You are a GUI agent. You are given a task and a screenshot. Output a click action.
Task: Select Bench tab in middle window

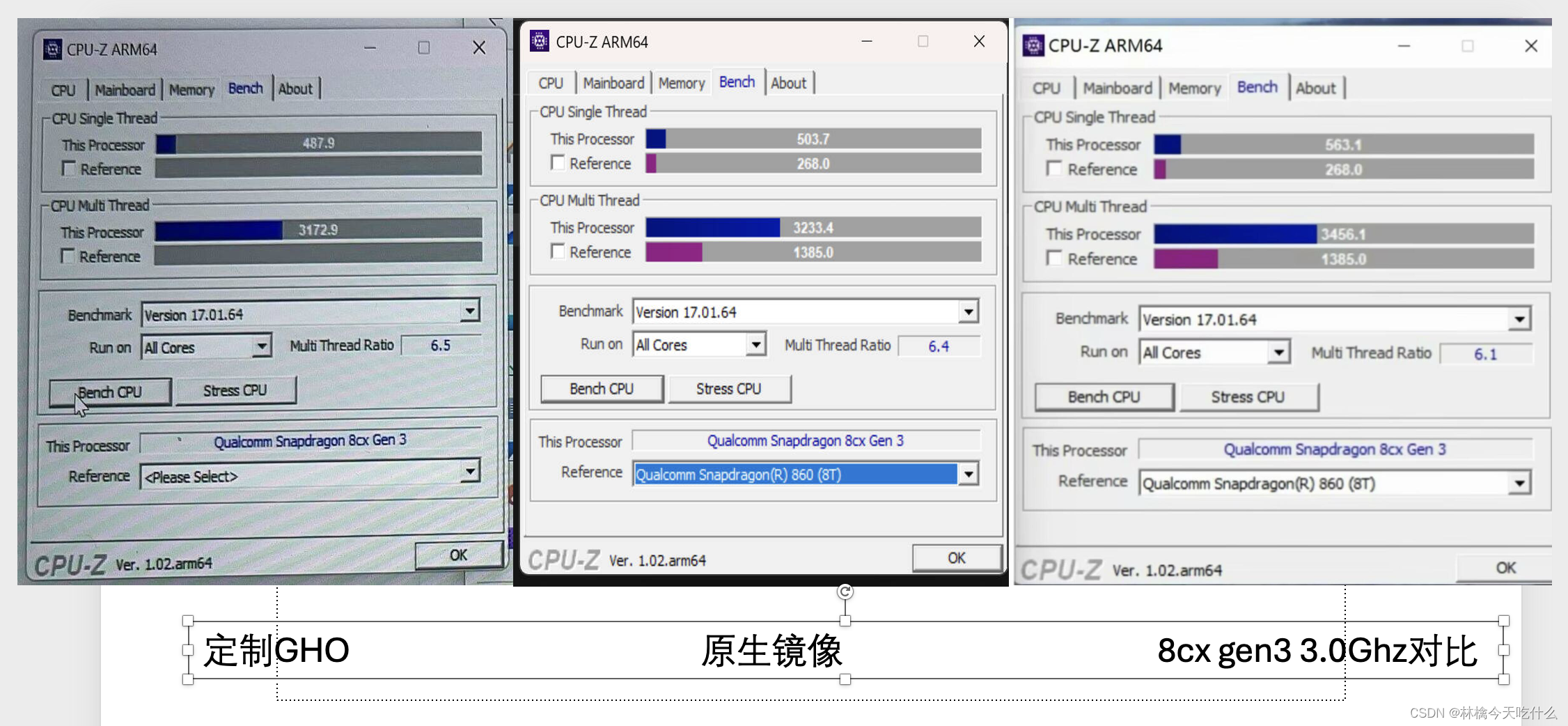(x=737, y=82)
